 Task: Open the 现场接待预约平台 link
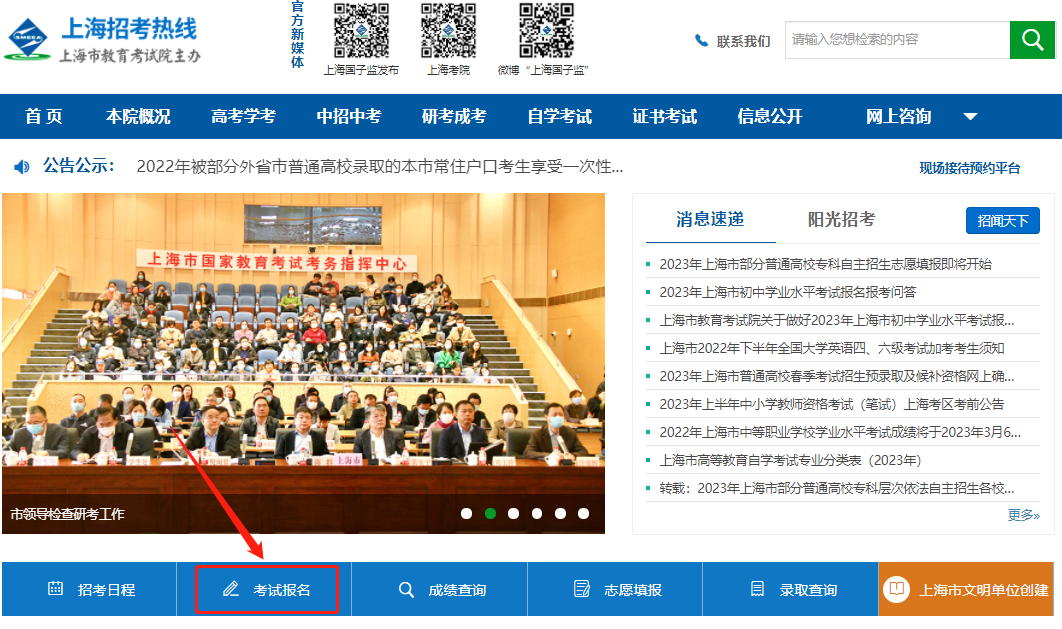969,168
